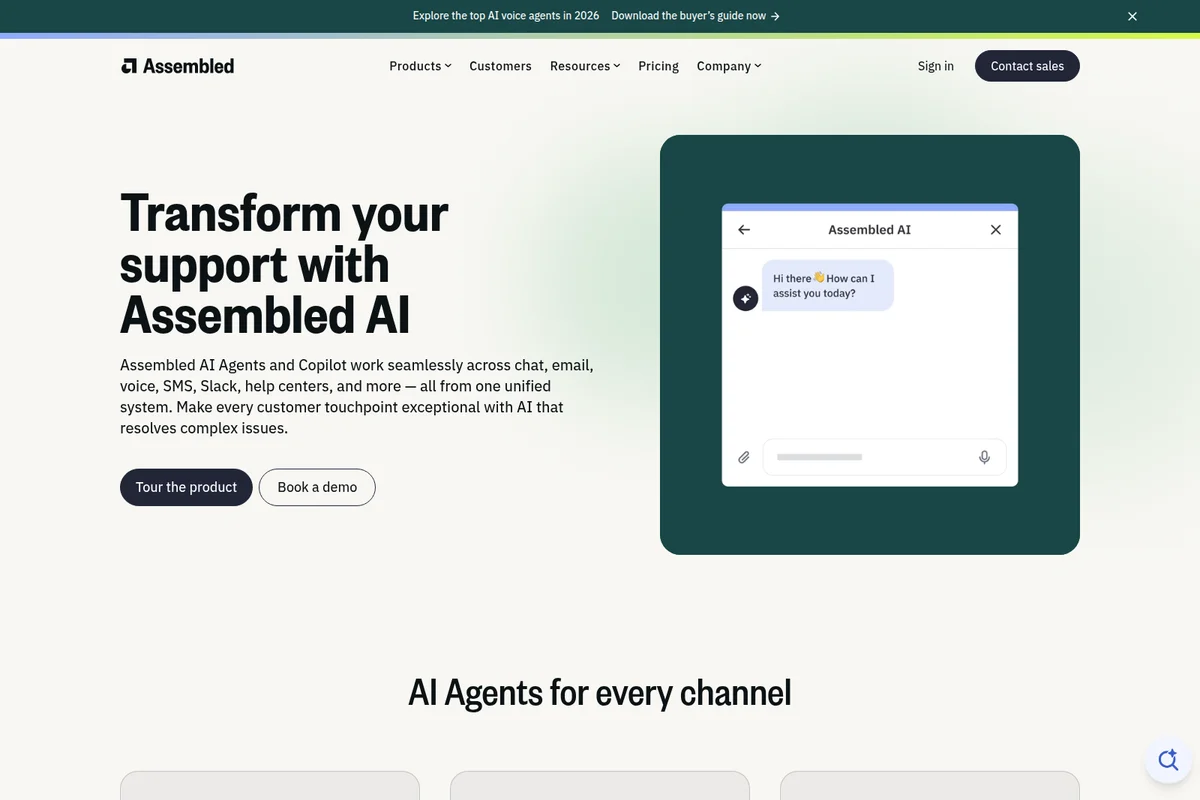This screenshot has width=1200, height=800.
Task: Click the Sign in link
Action: (935, 66)
